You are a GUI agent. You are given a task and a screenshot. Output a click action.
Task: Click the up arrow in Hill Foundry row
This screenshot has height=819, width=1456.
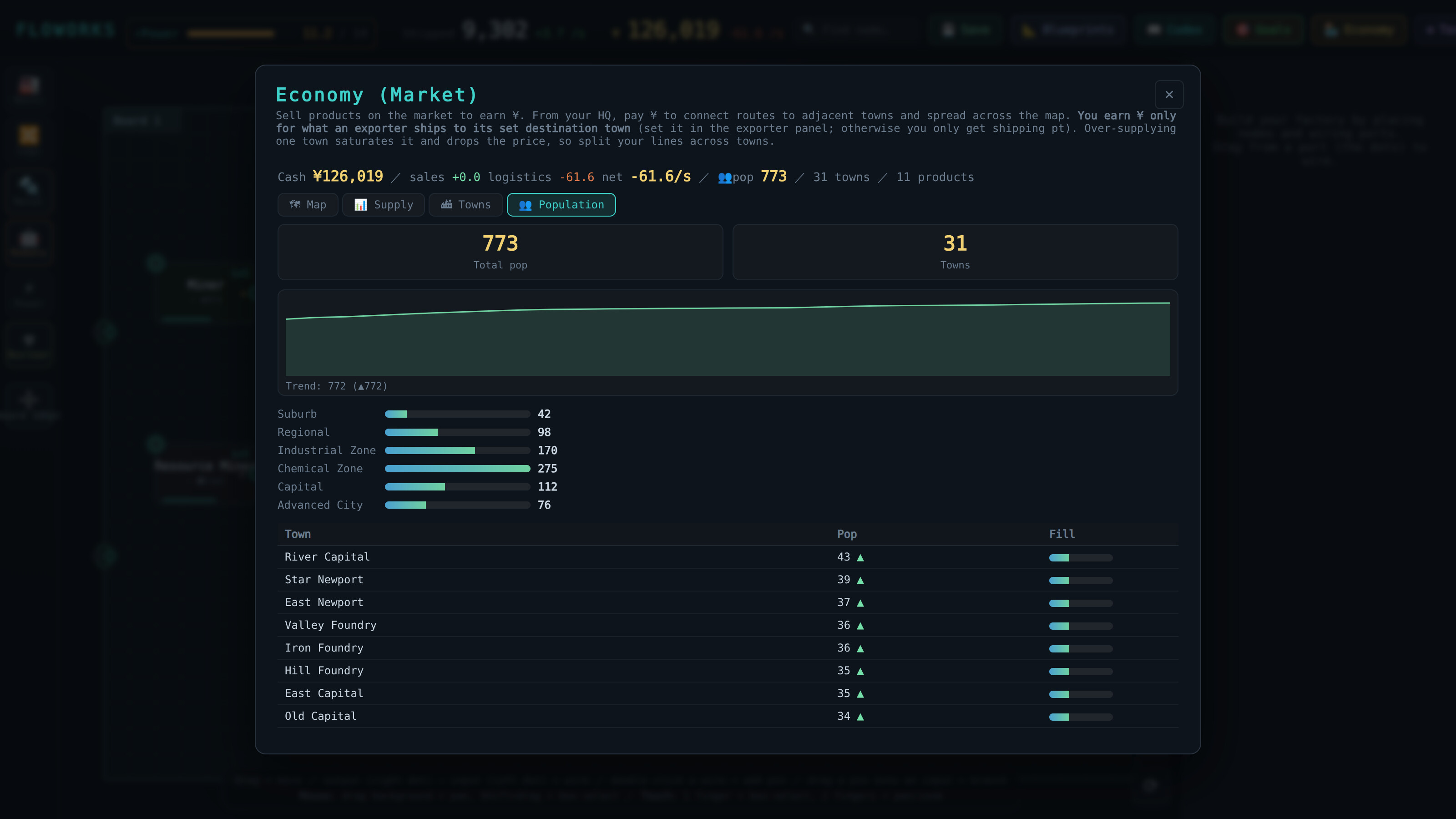(860, 671)
